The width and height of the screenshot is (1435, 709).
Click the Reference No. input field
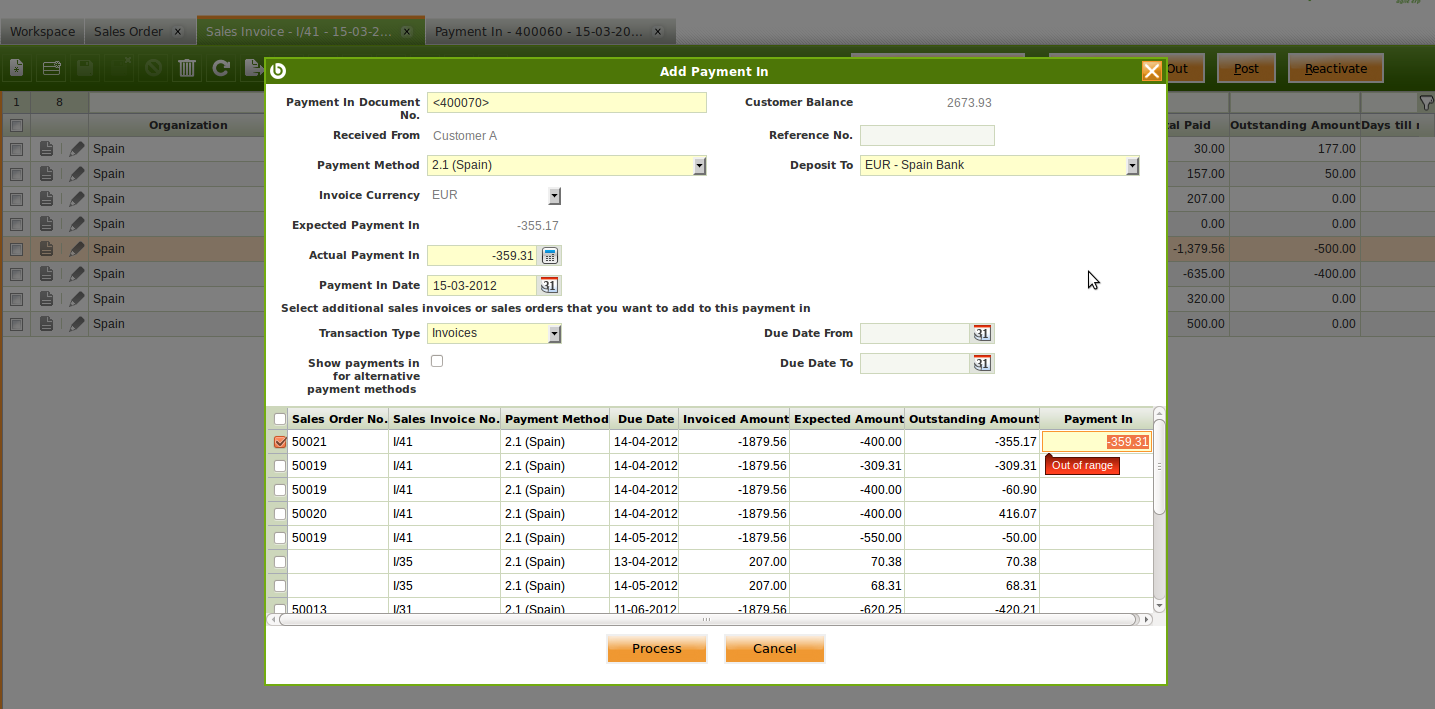(x=927, y=136)
